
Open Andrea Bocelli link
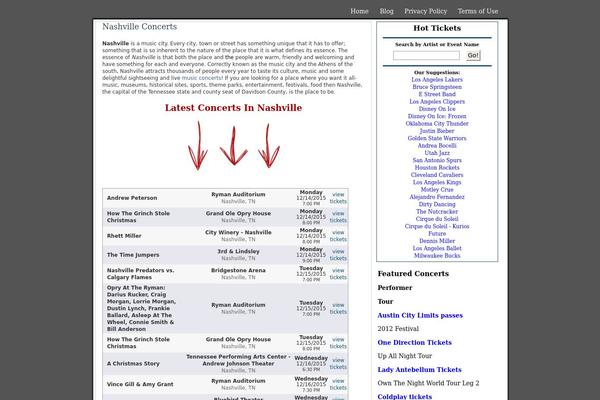[x=437, y=145]
